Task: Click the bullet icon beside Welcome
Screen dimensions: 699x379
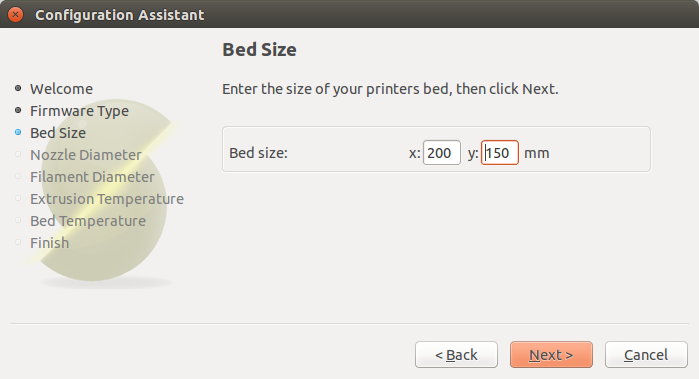Action: (18, 88)
